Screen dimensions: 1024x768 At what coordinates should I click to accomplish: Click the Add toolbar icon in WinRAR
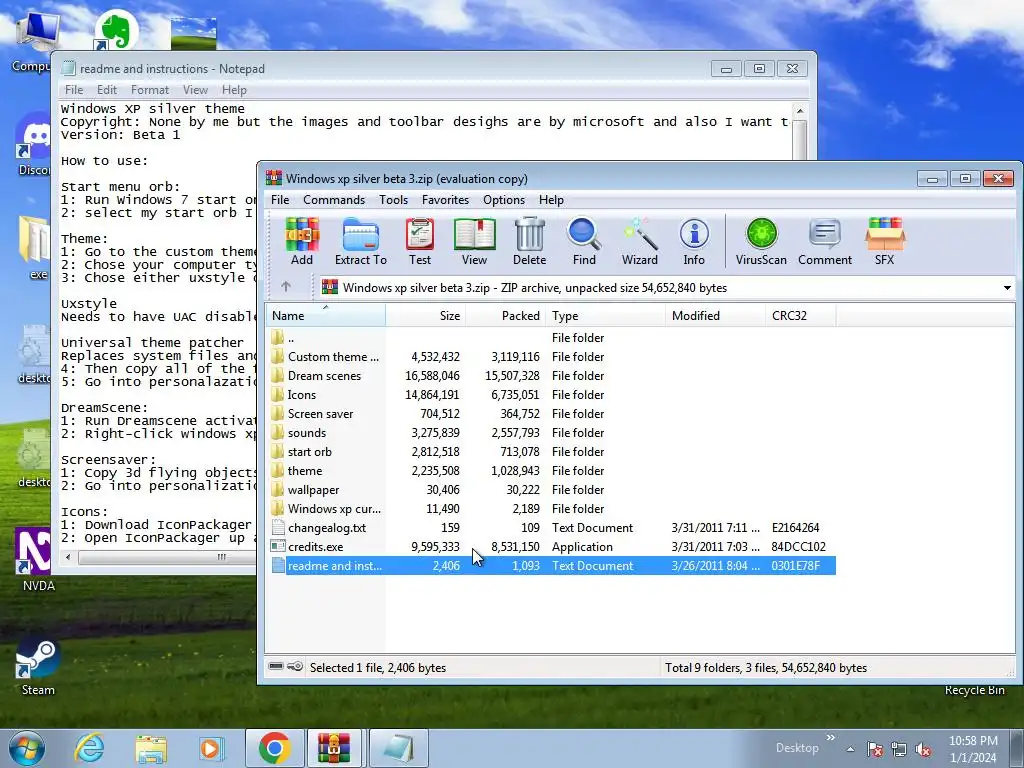(x=302, y=241)
